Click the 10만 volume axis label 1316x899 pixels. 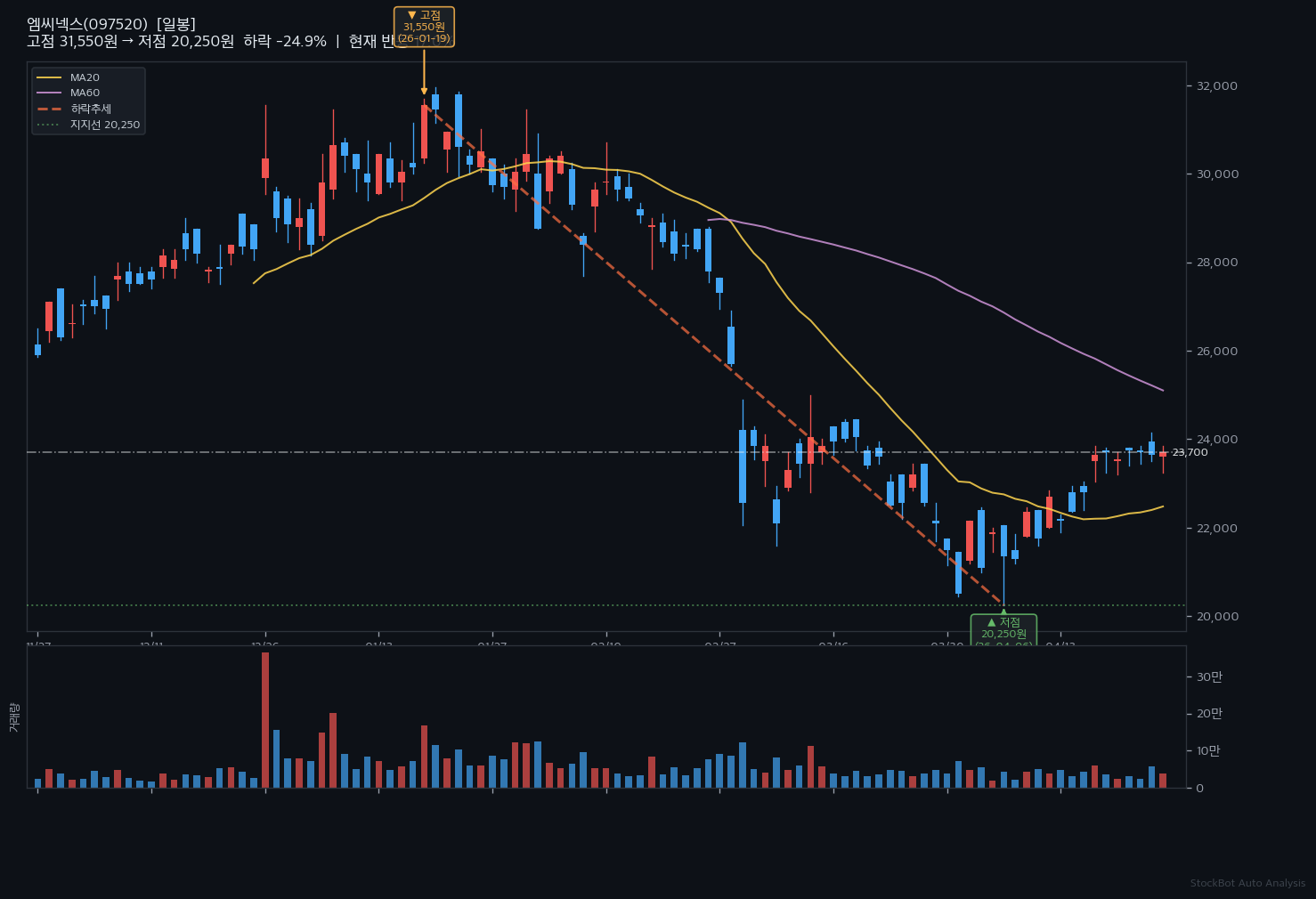(x=1208, y=751)
